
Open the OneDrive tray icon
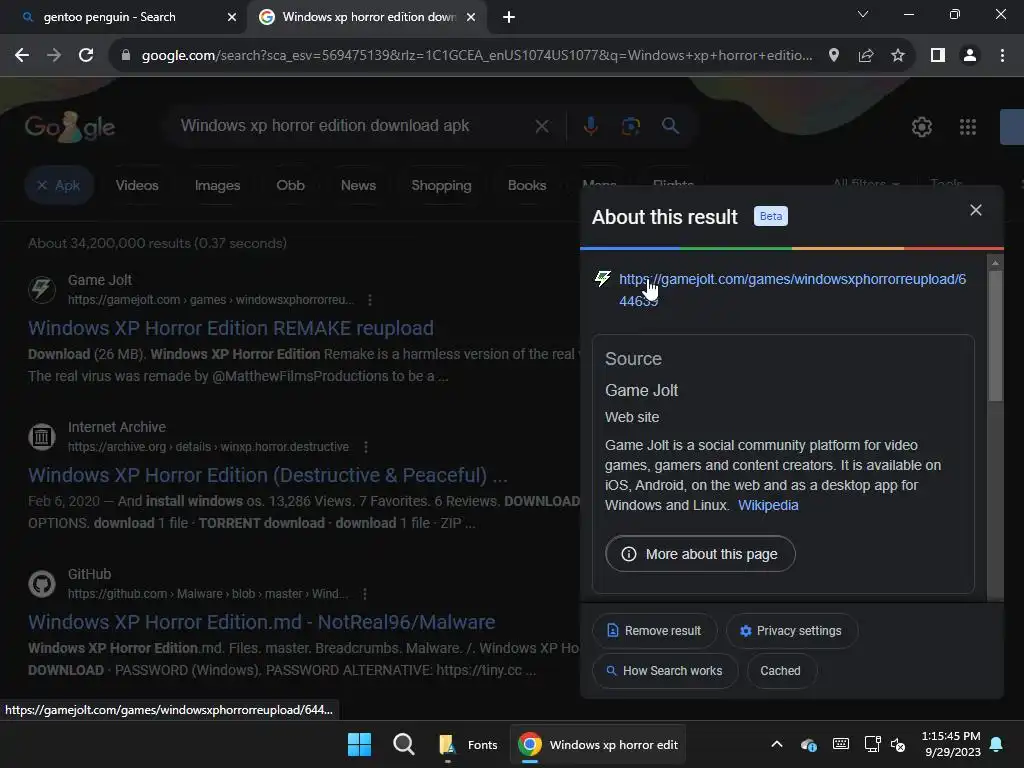point(808,744)
